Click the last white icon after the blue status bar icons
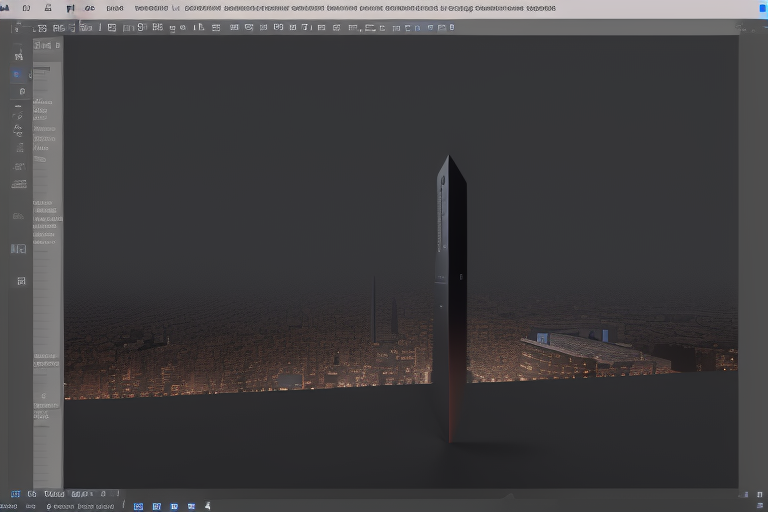768x512 pixels. [207, 506]
